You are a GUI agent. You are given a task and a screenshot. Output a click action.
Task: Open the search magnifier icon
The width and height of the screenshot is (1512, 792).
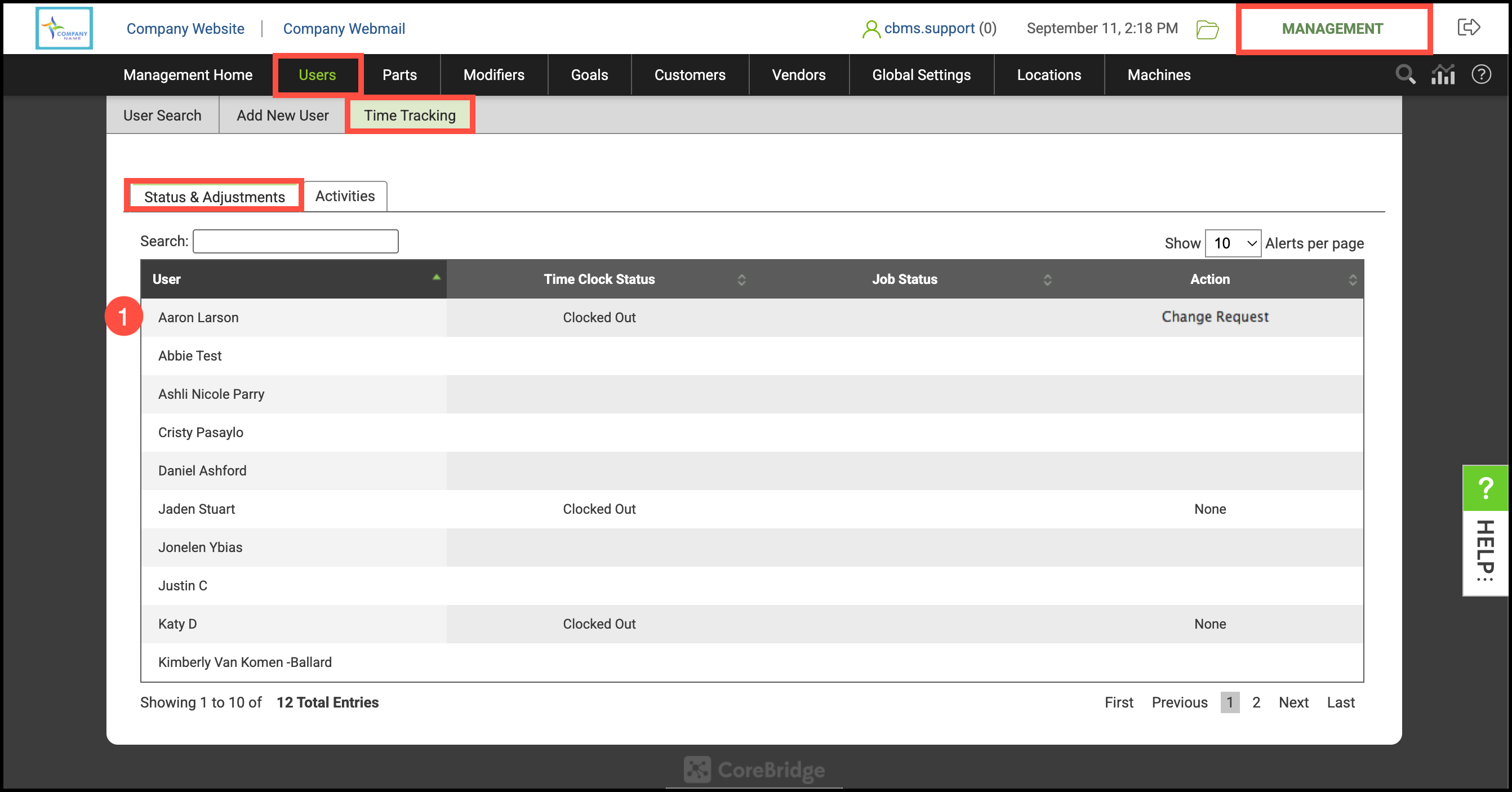click(1405, 74)
